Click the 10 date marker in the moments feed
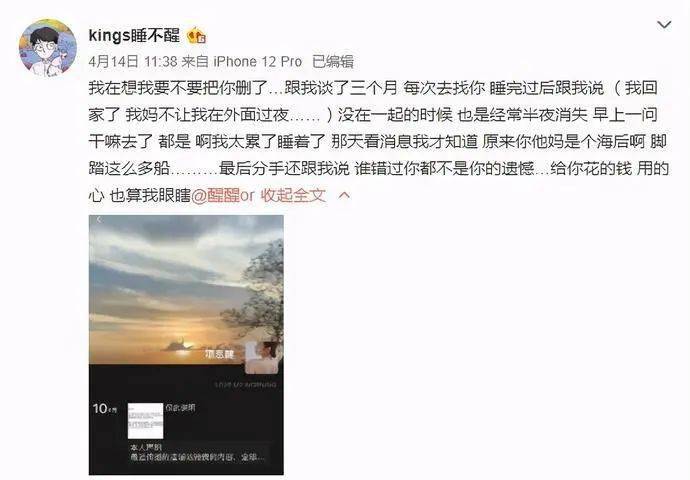The image size is (690, 480). pos(105,409)
